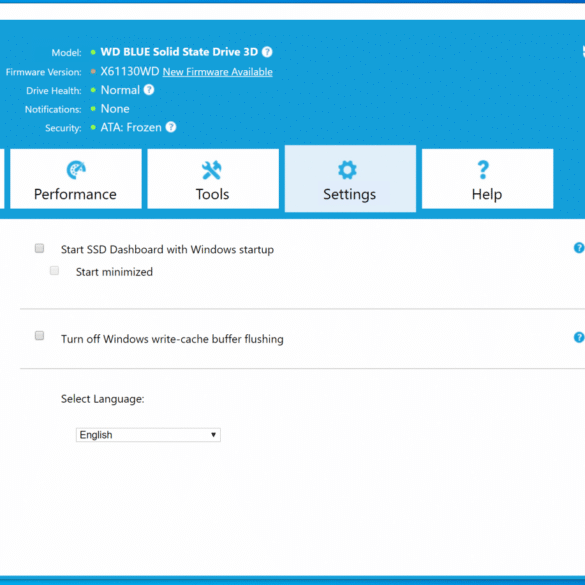This screenshot has width=585, height=585.
Task: Go to the Help tab
Action: point(488,179)
